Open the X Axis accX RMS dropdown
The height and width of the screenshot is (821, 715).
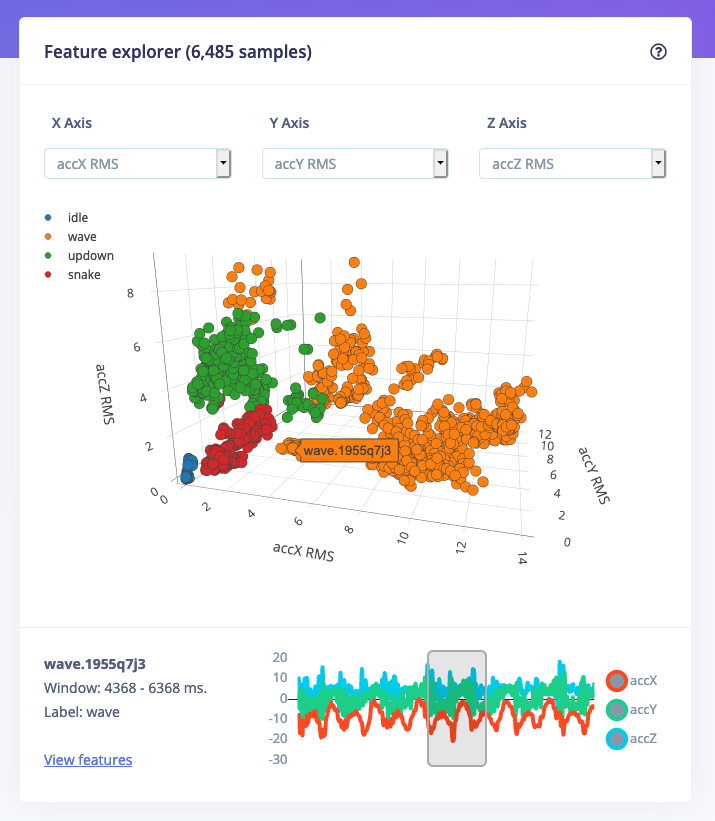tap(138, 164)
